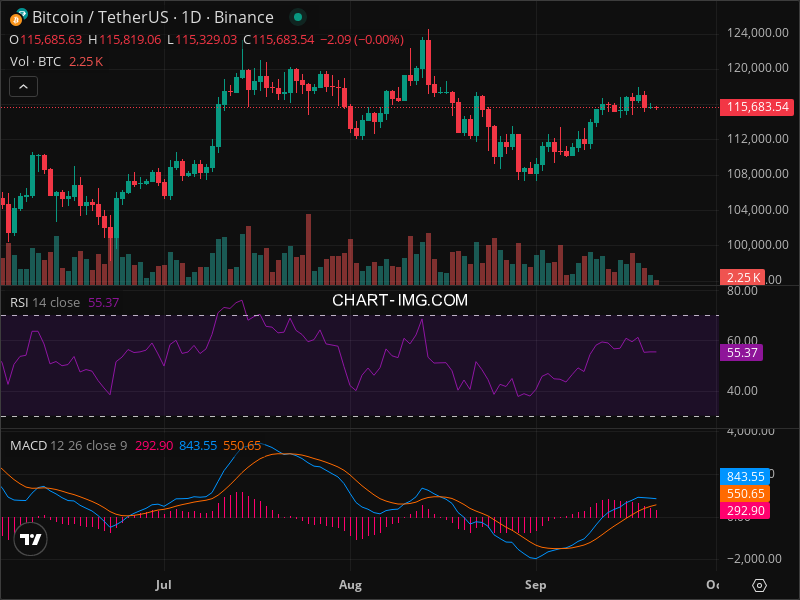
Task: Click the blue MACD line label 843.55
Action: coord(741,477)
